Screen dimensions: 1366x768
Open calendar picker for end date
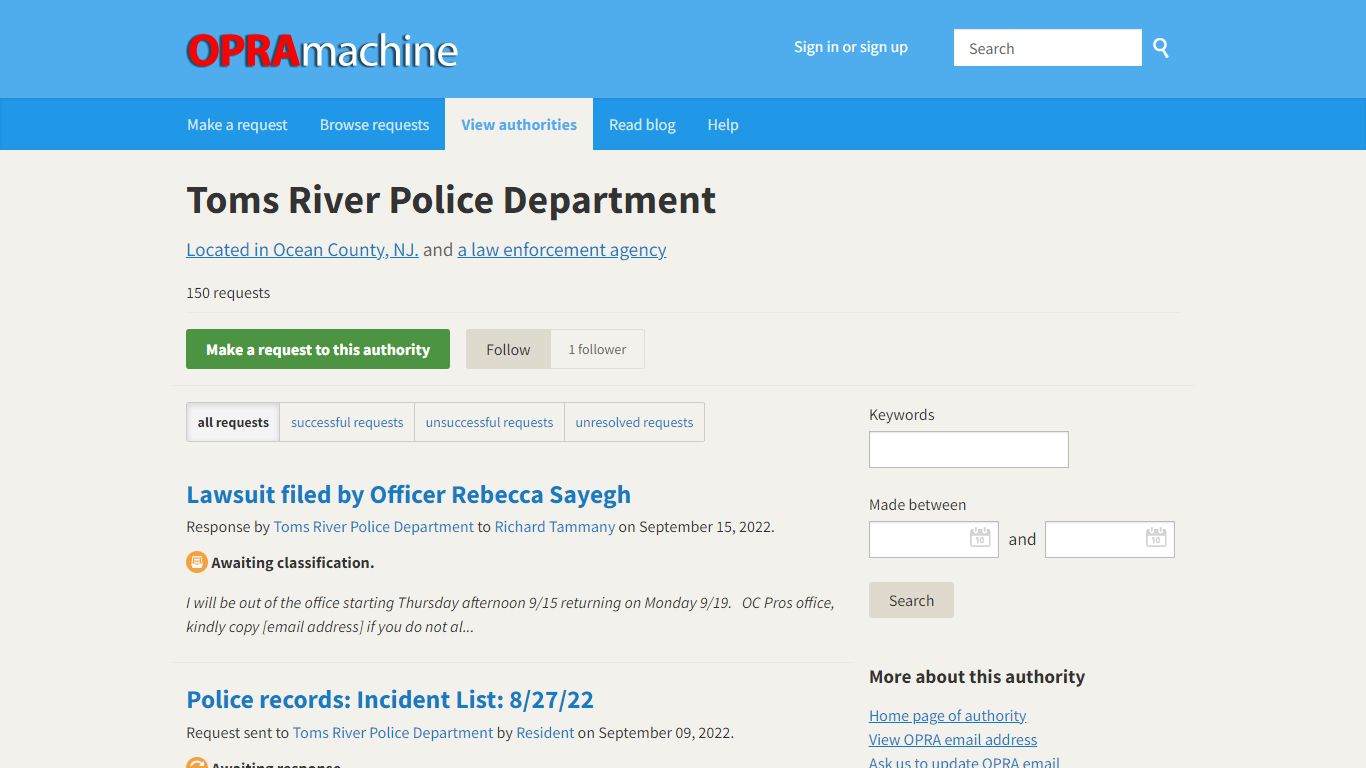click(x=1156, y=538)
